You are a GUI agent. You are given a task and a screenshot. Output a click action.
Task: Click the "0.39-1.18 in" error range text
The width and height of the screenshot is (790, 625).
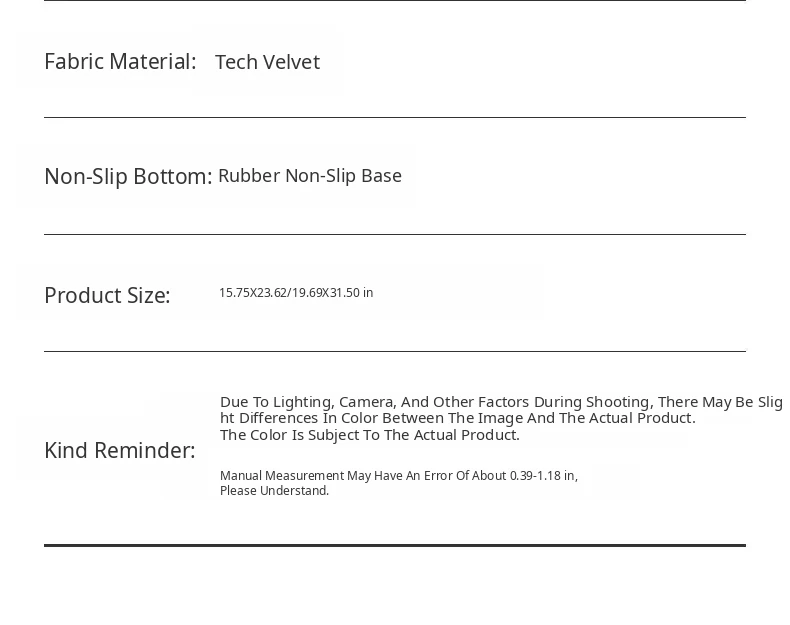(x=543, y=476)
